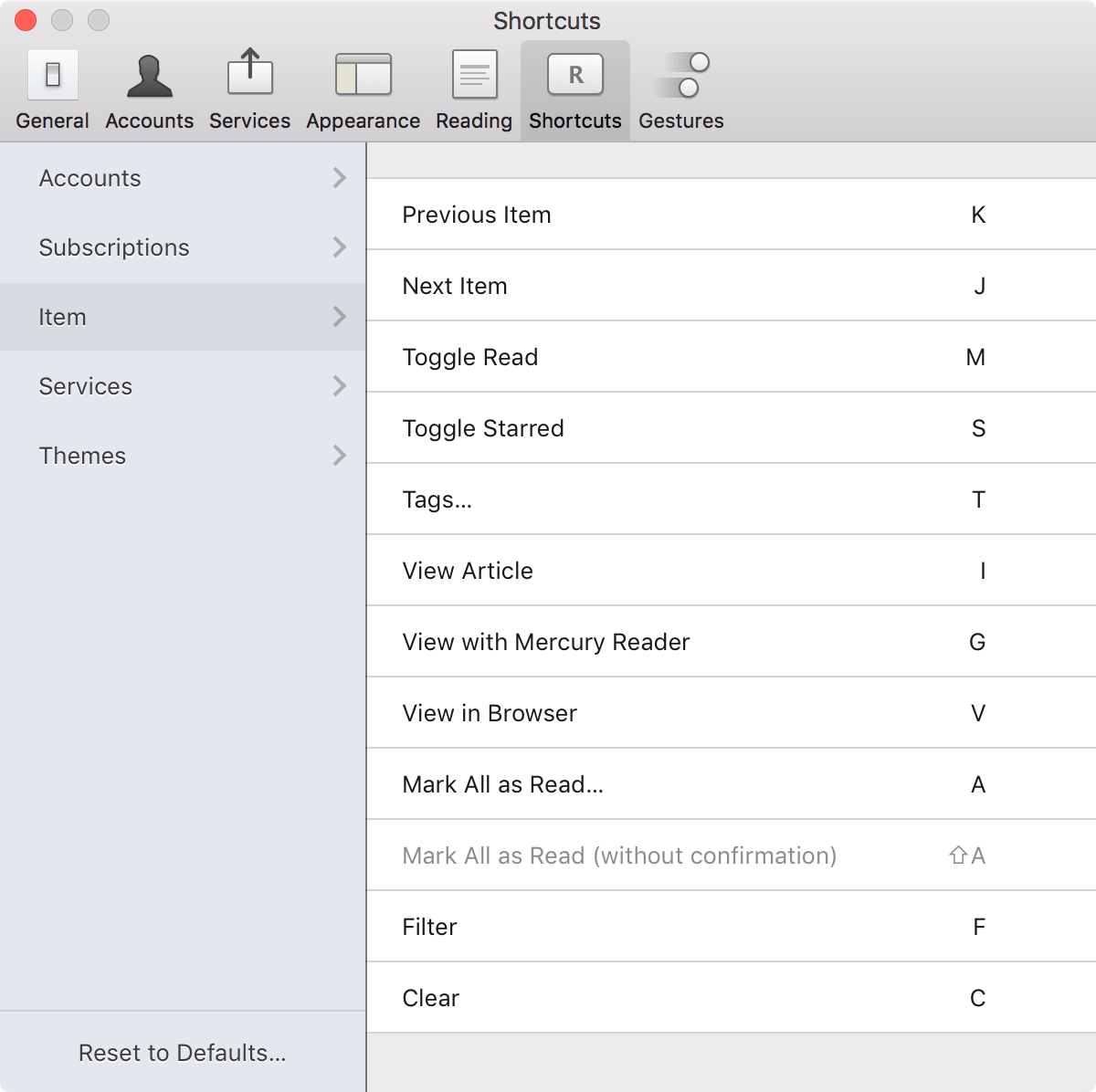This screenshot has width=1096, height=1092.
Task: Expand the Subscriptions shortcuts section
Action: [x=183, y=247]
